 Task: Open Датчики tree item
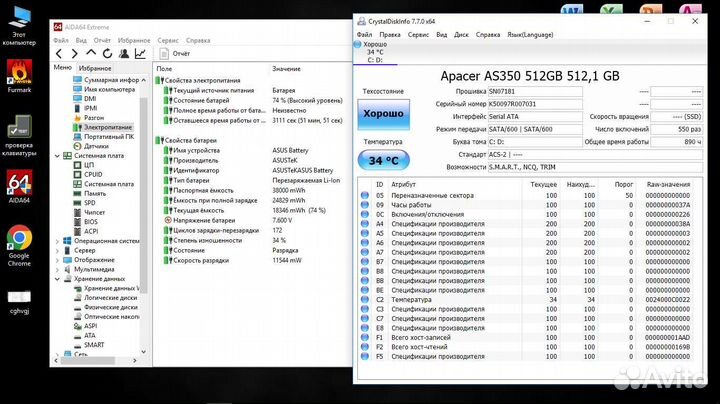(91, 146)
